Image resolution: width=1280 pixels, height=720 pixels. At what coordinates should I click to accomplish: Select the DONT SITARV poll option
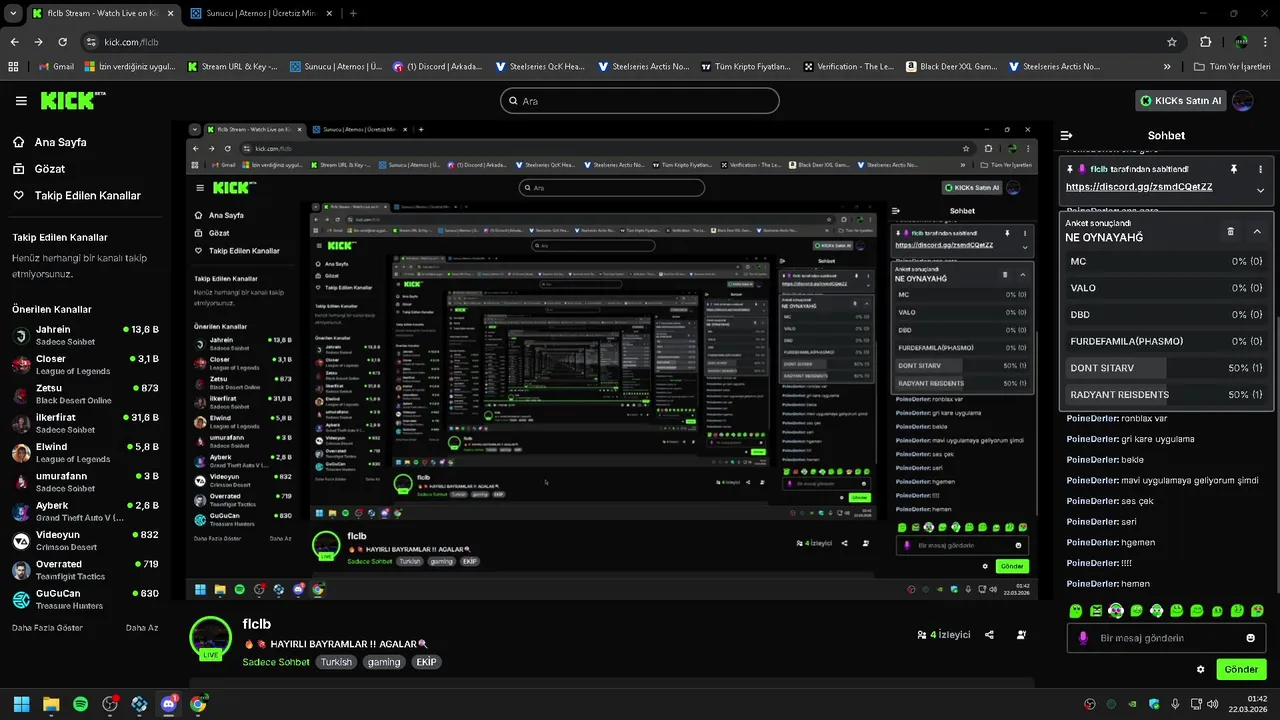click(1166, 368)
